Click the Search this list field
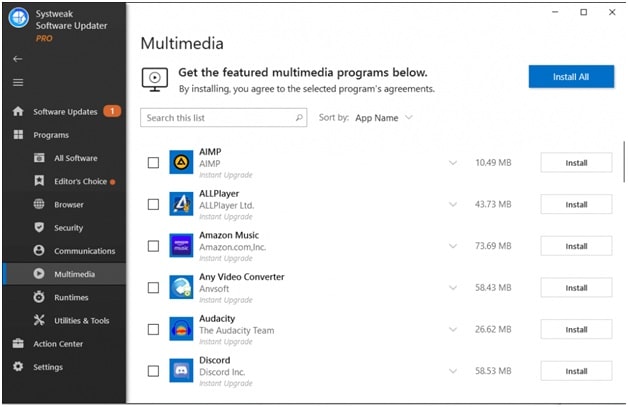 [x=223, y=117]
